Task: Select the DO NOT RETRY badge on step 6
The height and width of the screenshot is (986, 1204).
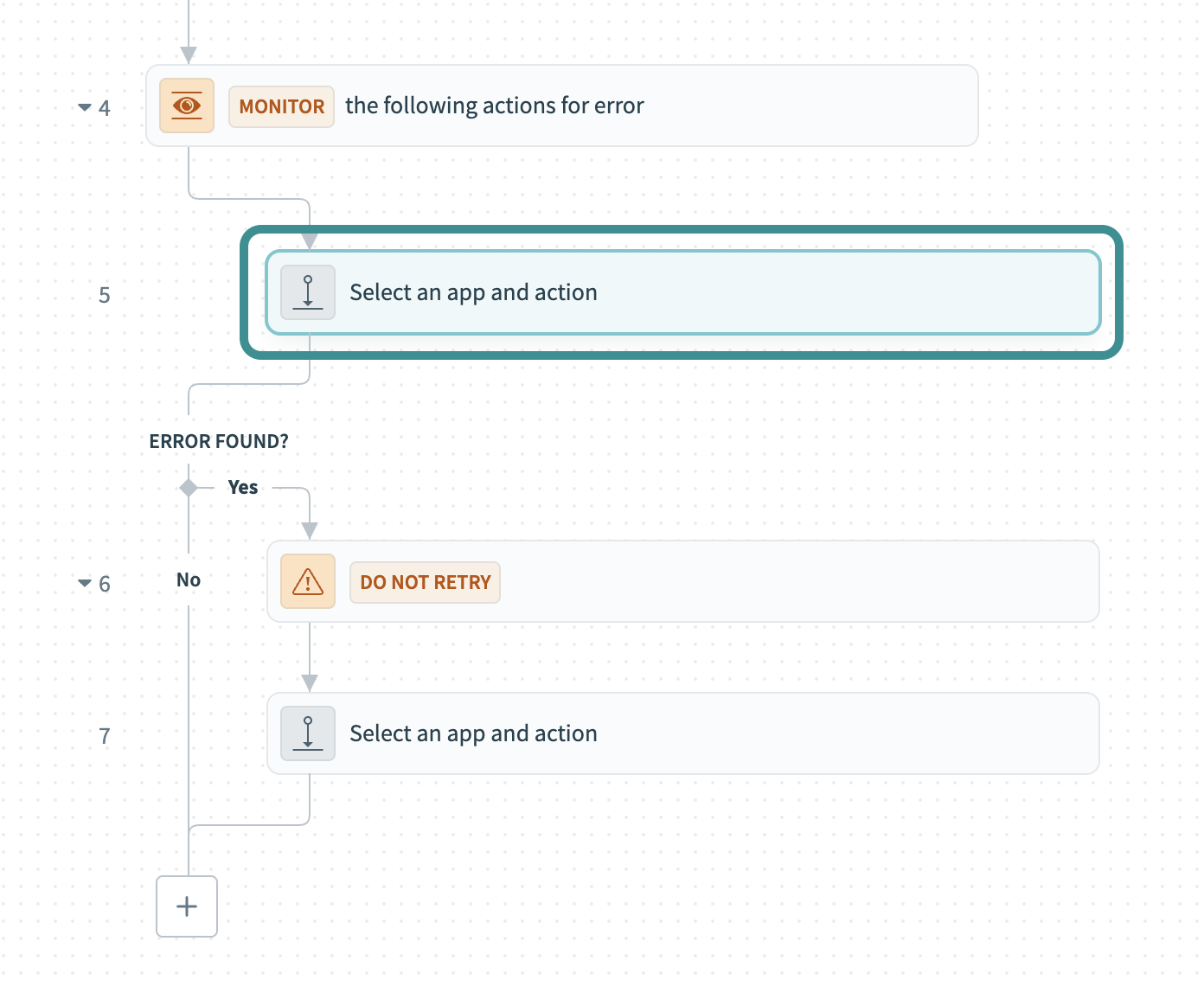Action: (x=425, y=581)
